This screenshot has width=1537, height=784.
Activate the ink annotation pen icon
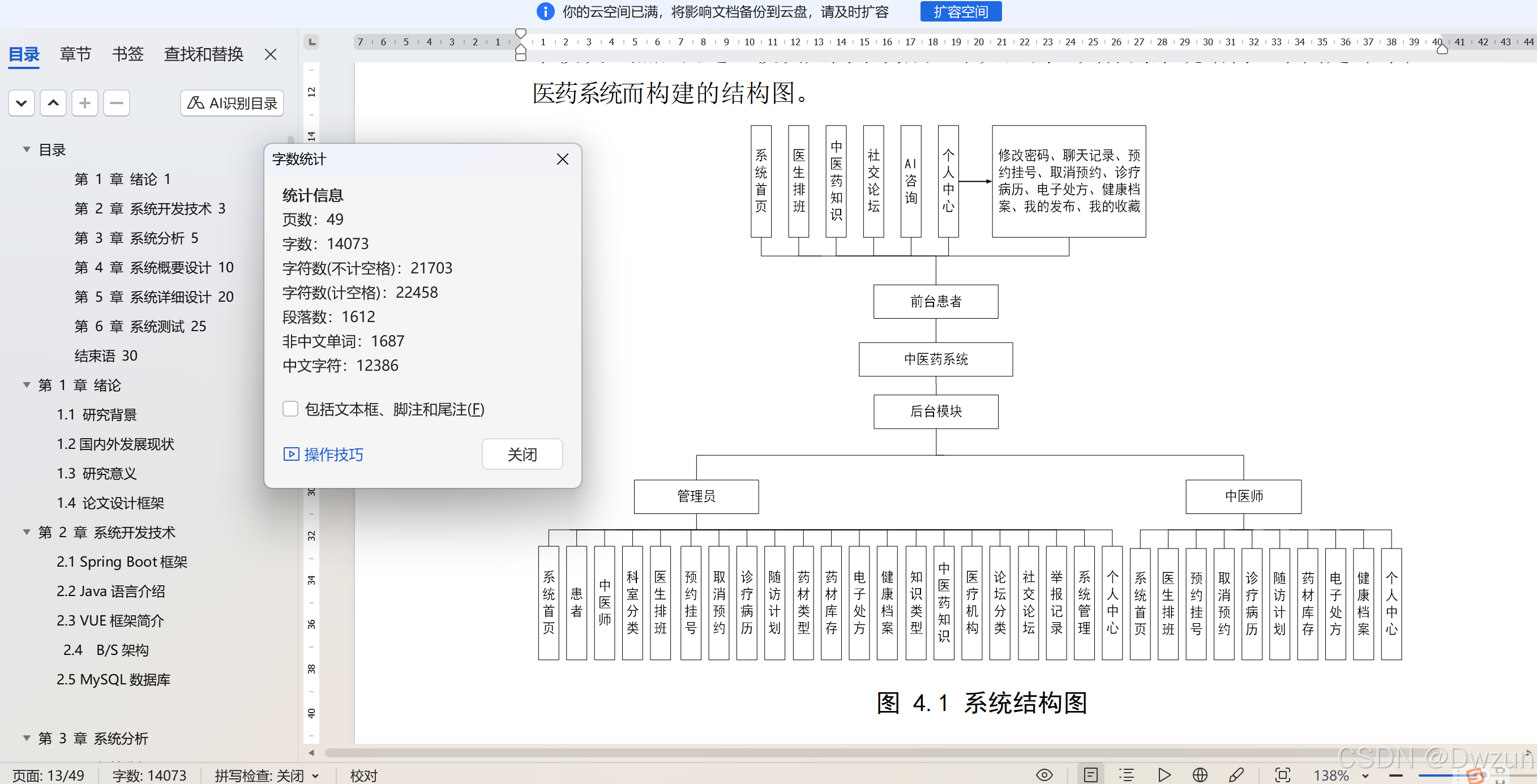click(x=1236, y=774)
